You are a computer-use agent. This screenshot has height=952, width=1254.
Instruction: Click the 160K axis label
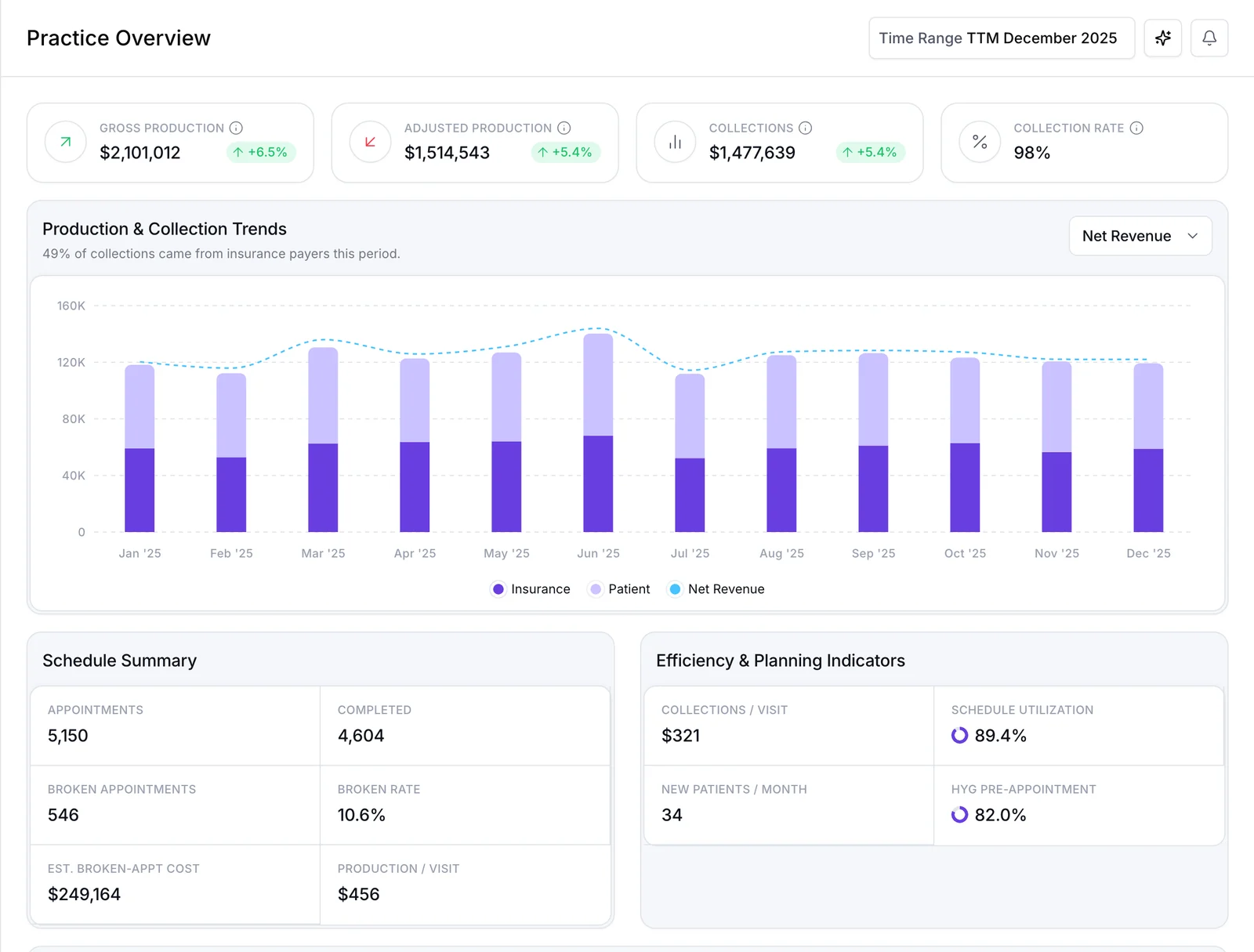(71, 306)
